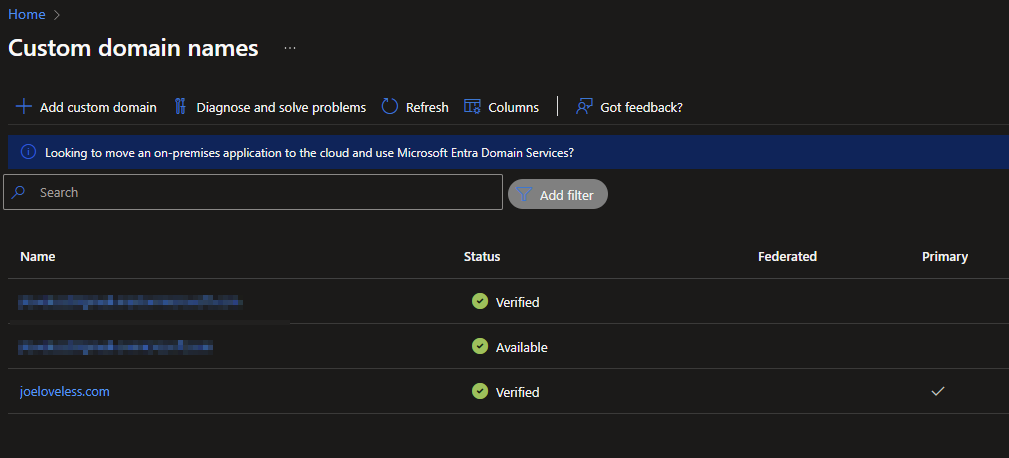Open the Microsoft Entra Domain Services banner

coord(310,153)
